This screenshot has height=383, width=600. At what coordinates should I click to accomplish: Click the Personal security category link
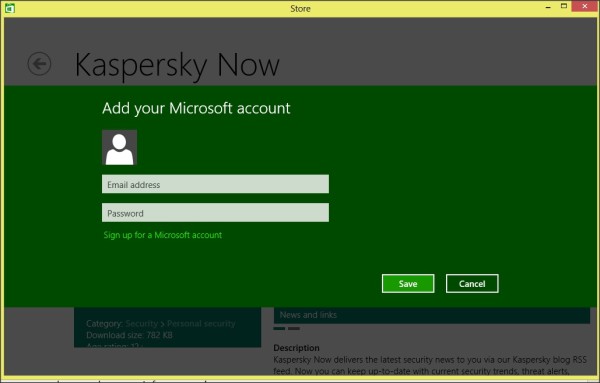201,324
